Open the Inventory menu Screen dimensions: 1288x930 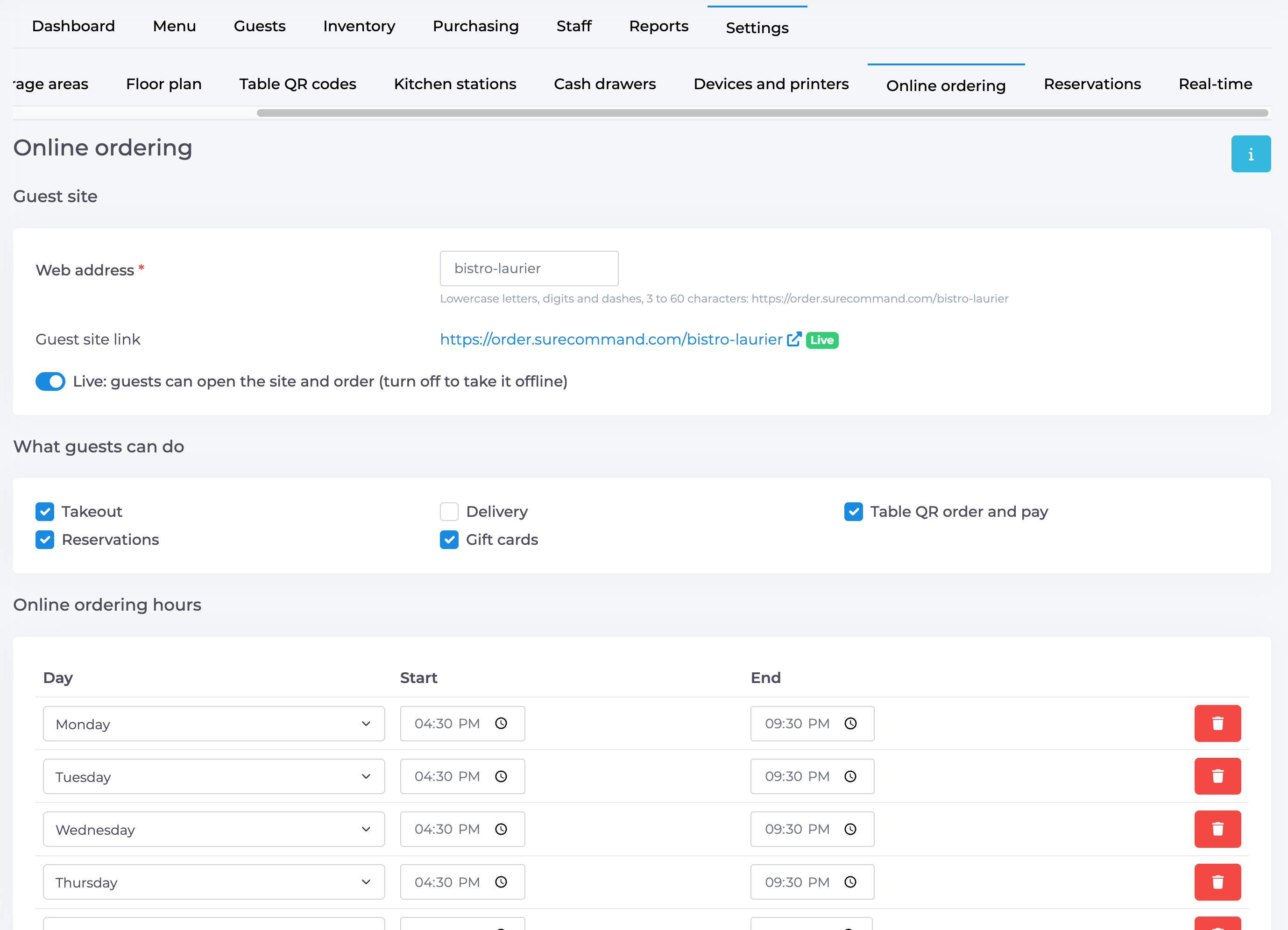click(359, 26)
